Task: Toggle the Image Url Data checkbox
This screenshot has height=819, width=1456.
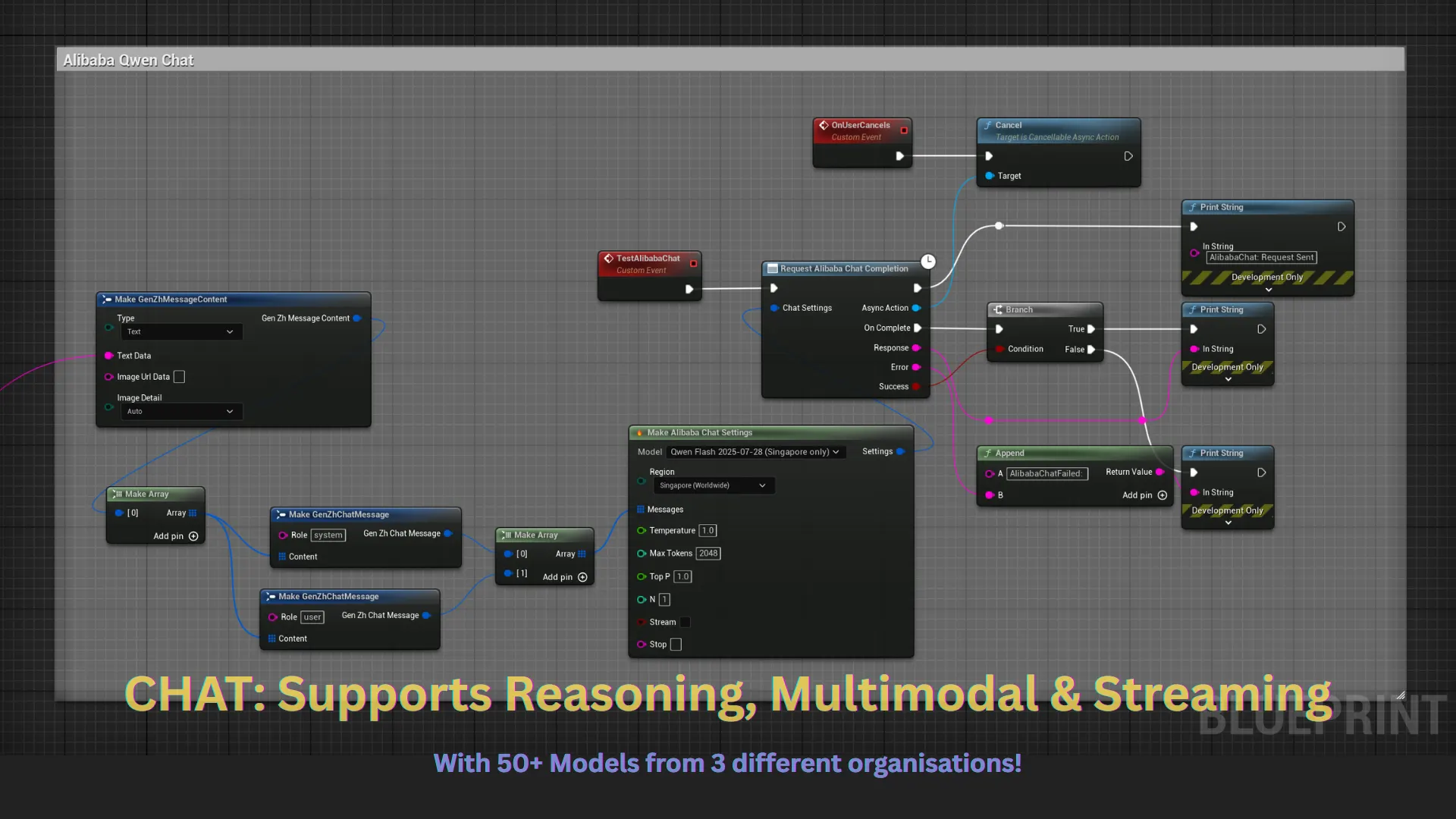Action: [180, 377]
